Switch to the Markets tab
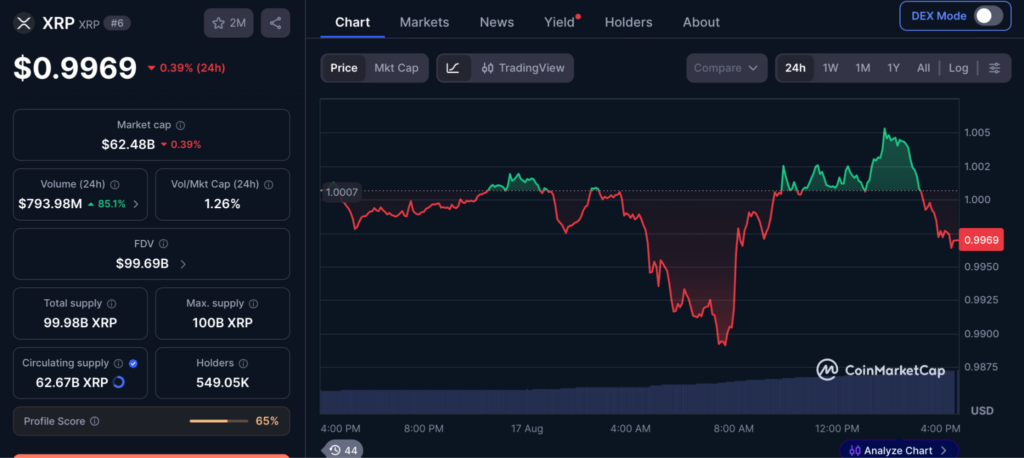Viewport: 1024px width, 458px height. pyautogui.click(x=424, y=22)
